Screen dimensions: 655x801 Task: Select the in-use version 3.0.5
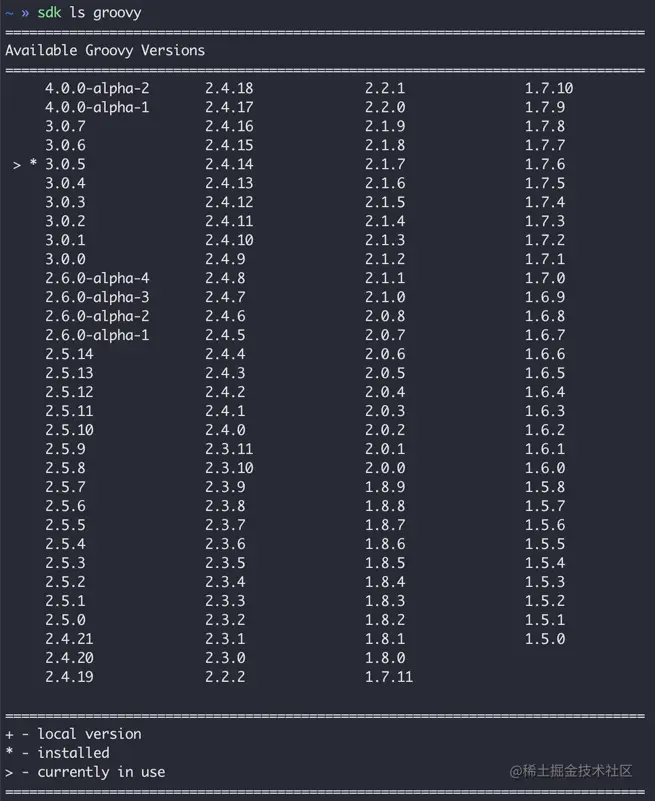(65, 164)
